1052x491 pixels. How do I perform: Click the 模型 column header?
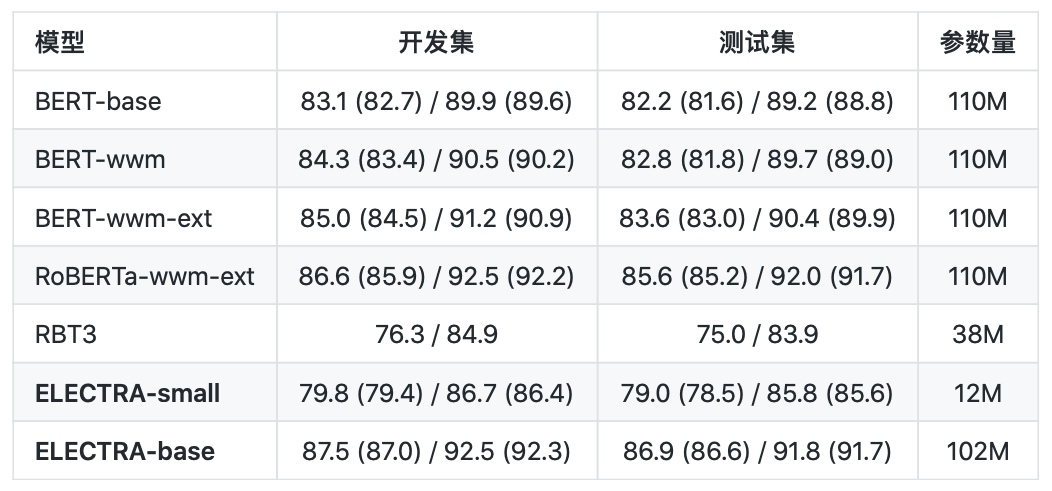60,43
